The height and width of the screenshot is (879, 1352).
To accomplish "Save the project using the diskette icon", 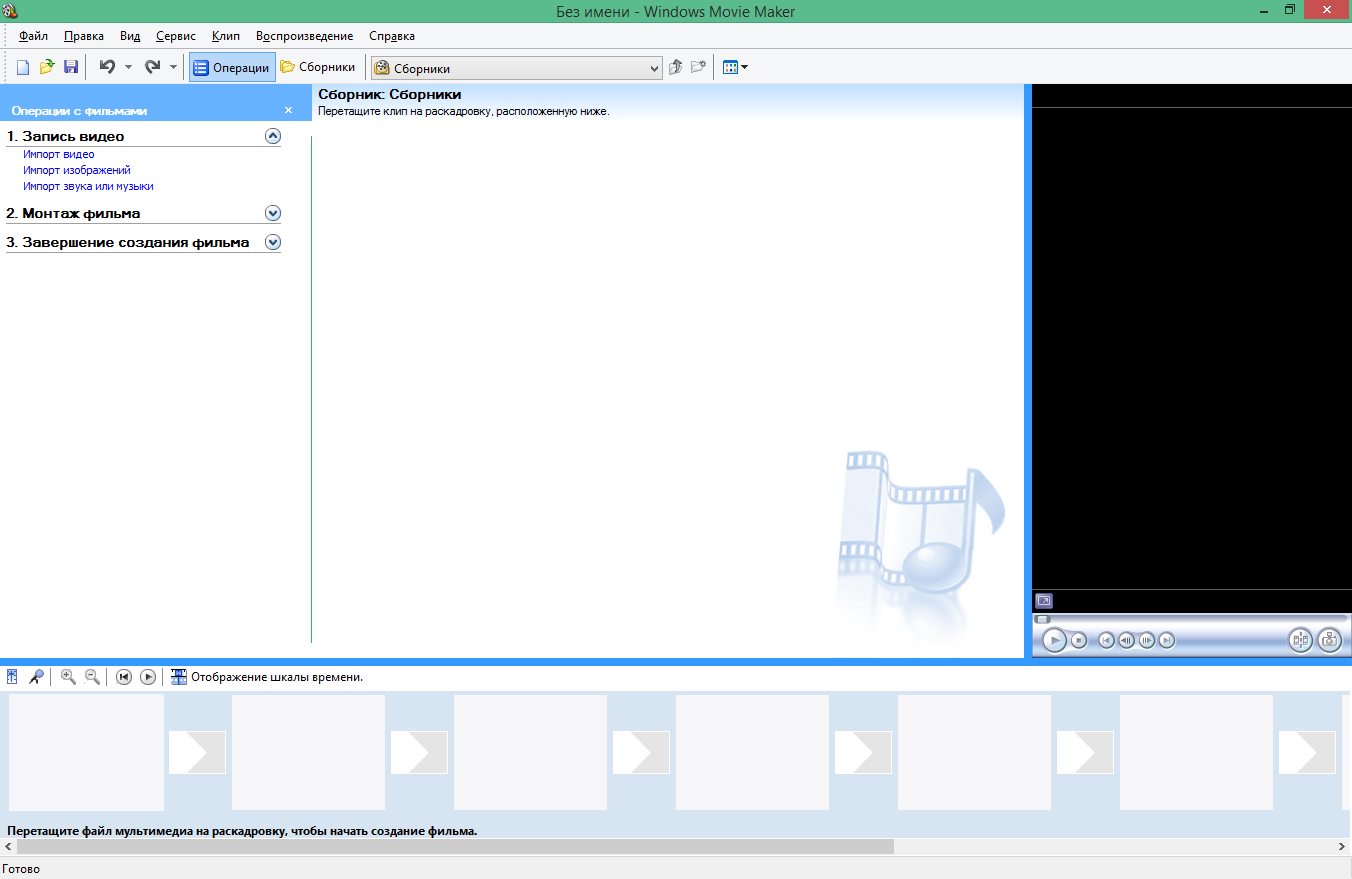I will click(x=71, y=66).
